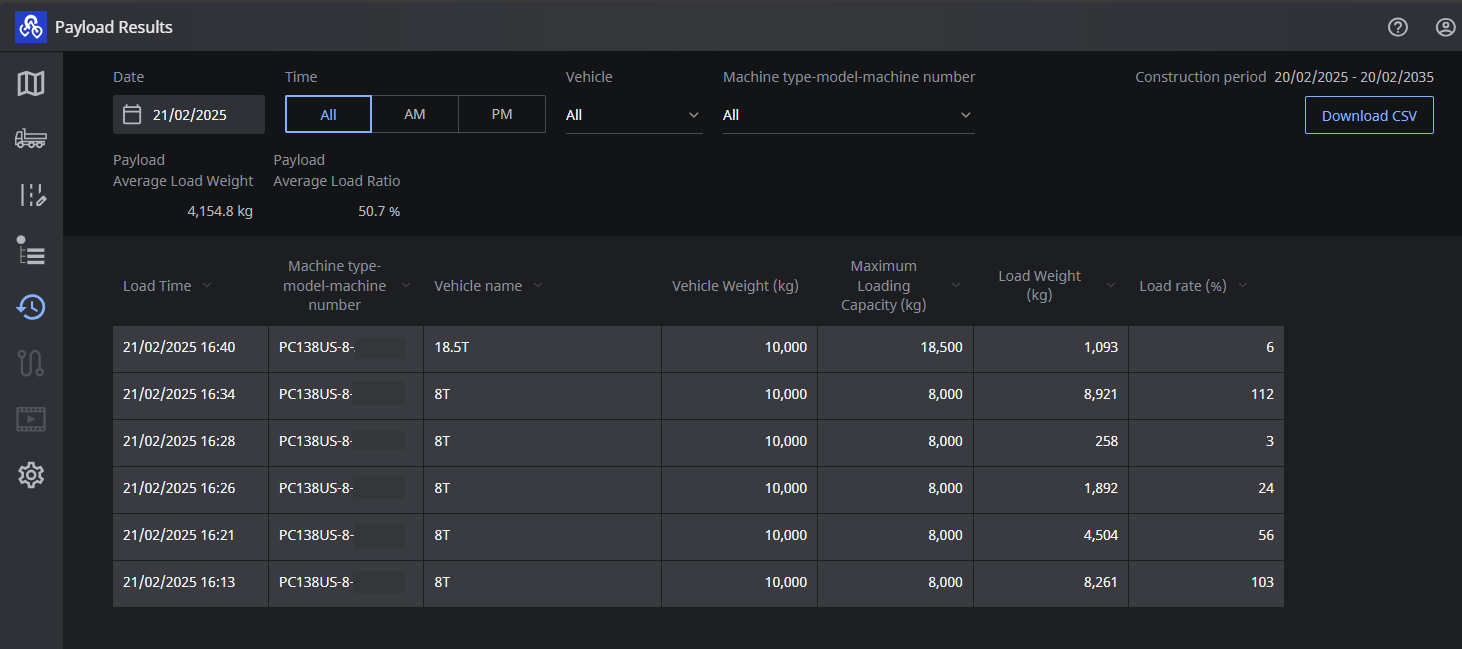
Task: Open the help question mark icon
Action: pos(1398,27)
